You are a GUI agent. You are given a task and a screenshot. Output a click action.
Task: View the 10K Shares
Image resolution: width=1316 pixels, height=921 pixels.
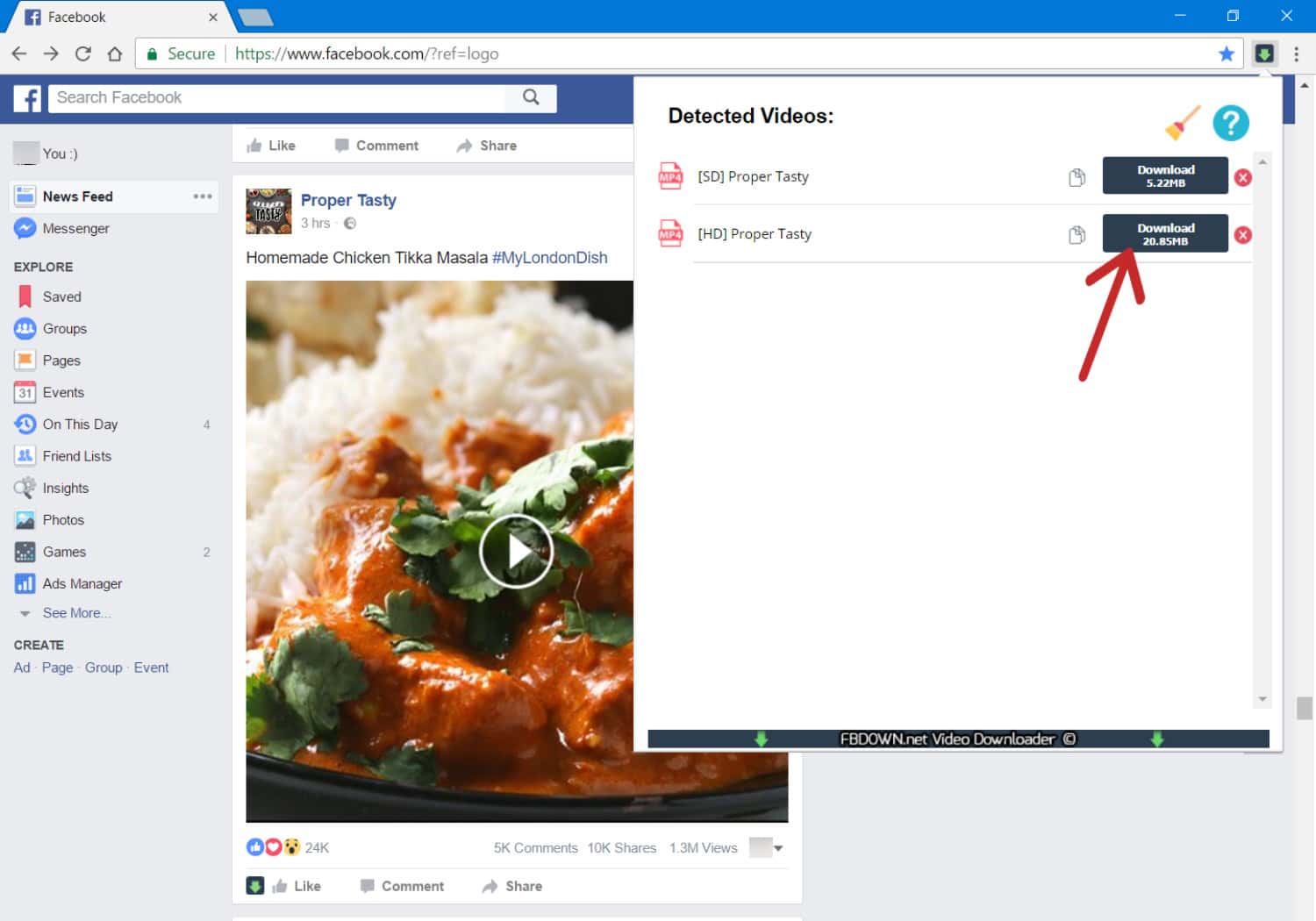pos(622,848)
